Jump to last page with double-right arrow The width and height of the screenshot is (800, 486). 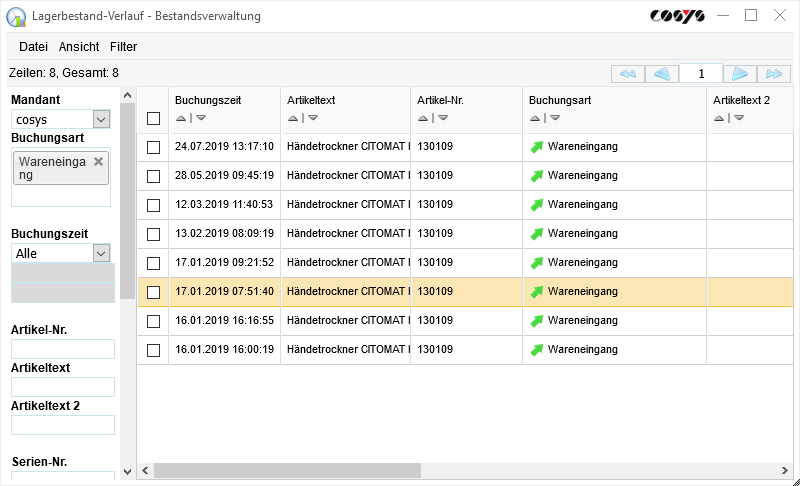(x=773, y=74)
